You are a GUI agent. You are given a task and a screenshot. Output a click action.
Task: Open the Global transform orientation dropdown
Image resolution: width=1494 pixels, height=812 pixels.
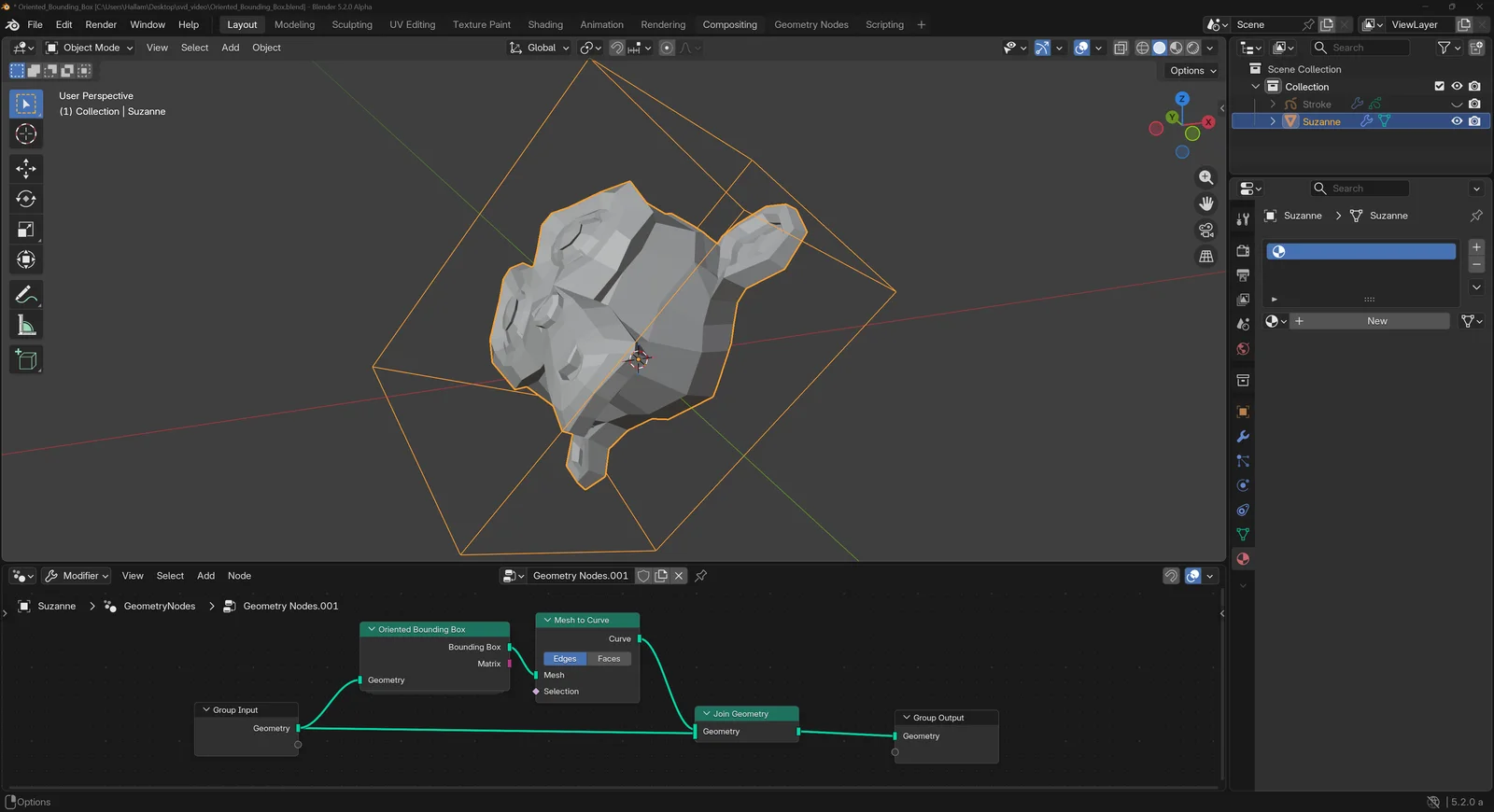coord(539,48)
